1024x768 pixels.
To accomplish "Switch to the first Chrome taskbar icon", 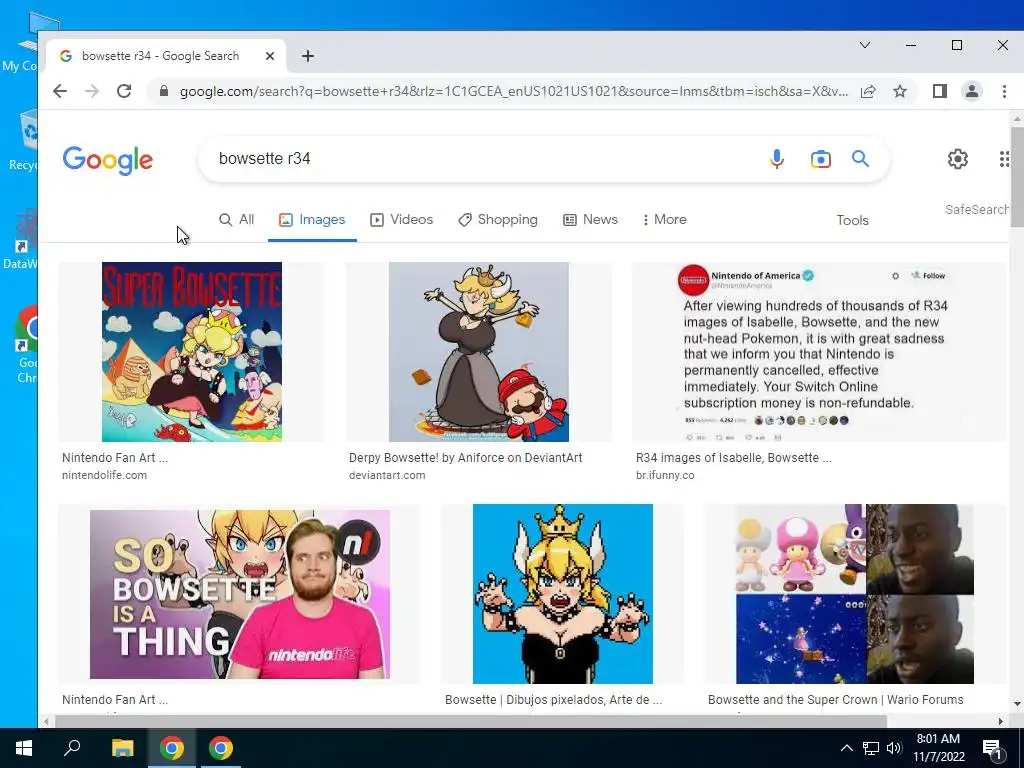I will [x=172, y=748].
